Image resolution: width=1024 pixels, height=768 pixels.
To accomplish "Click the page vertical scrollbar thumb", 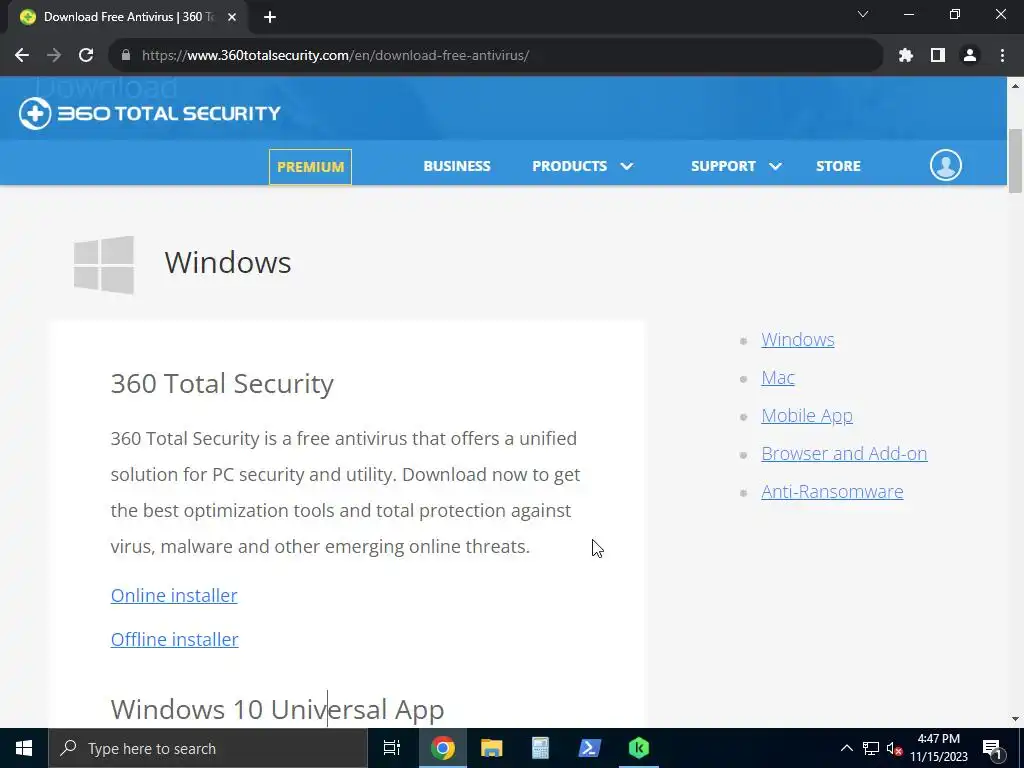I will [x=1015, y=161].
